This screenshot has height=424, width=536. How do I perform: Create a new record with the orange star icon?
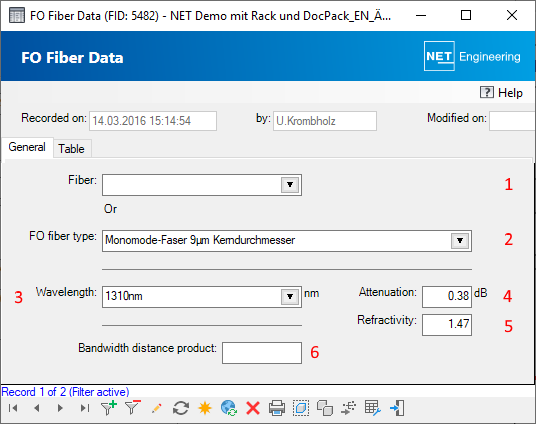(205, 408)
